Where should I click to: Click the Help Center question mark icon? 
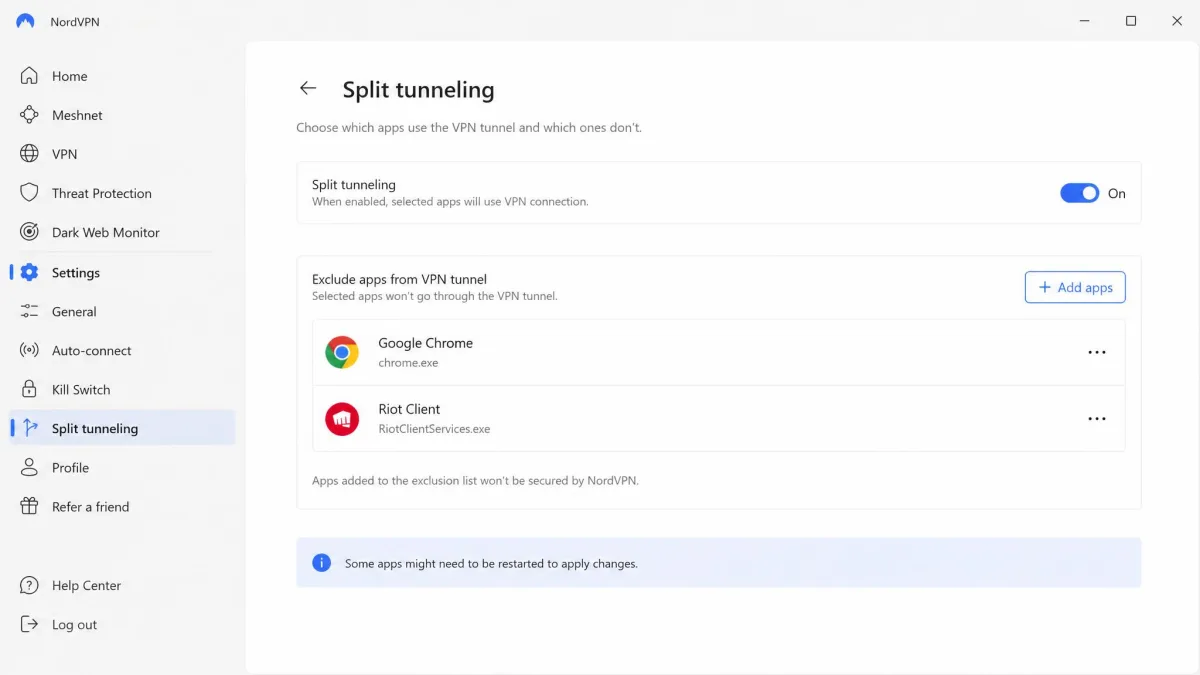tap(29, 585)
